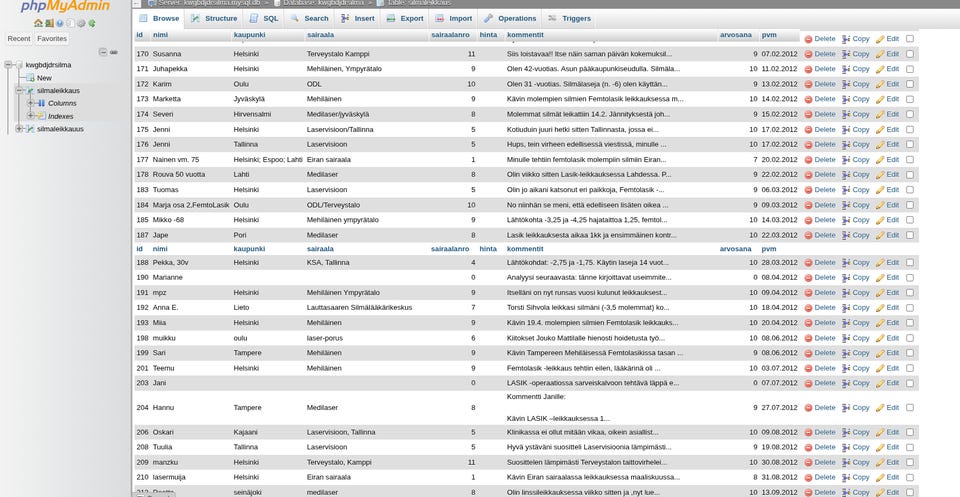
Task: Click copy icon for row 192 Anna E.
Action: [846, 308]
